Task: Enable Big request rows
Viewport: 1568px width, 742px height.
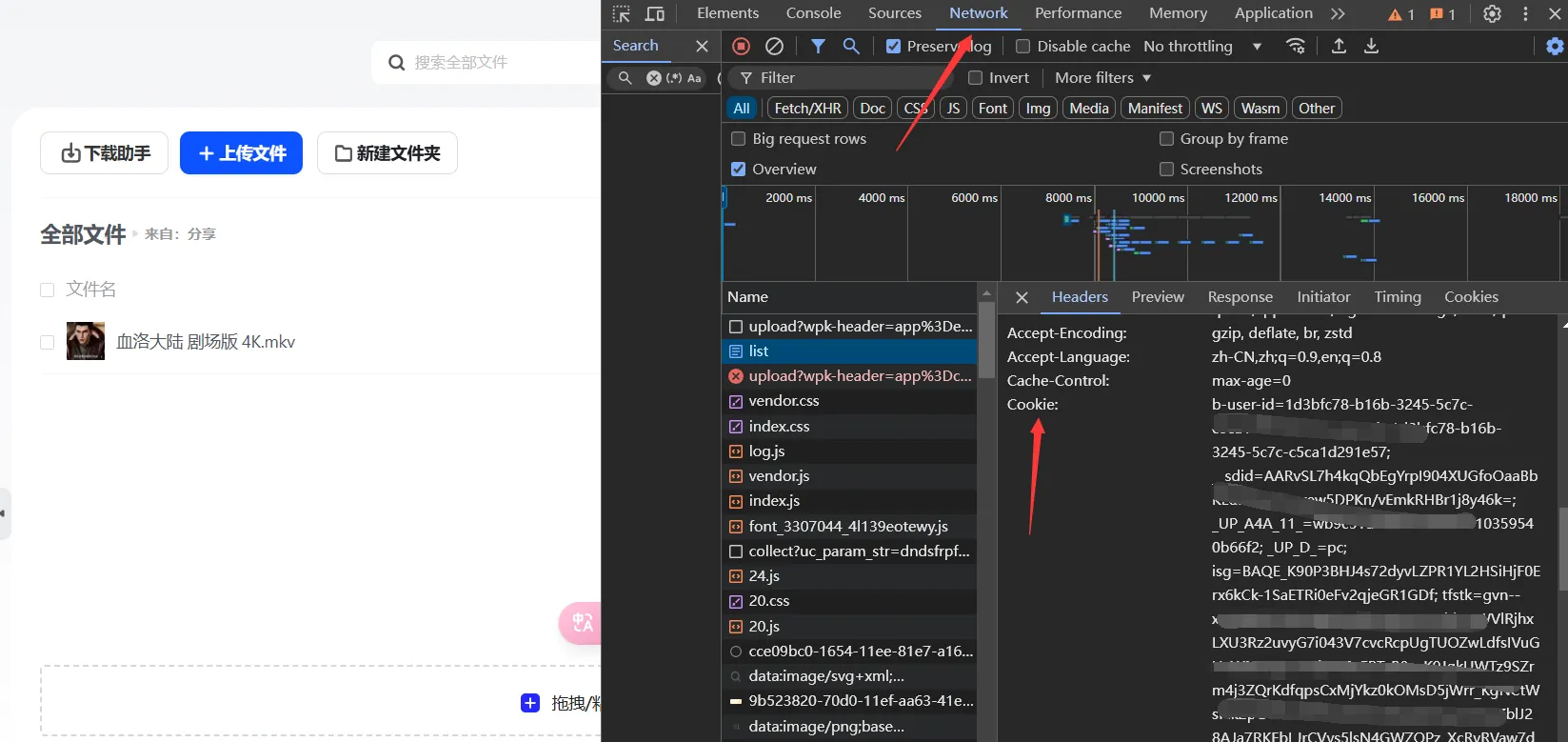Action: [738, 138]
